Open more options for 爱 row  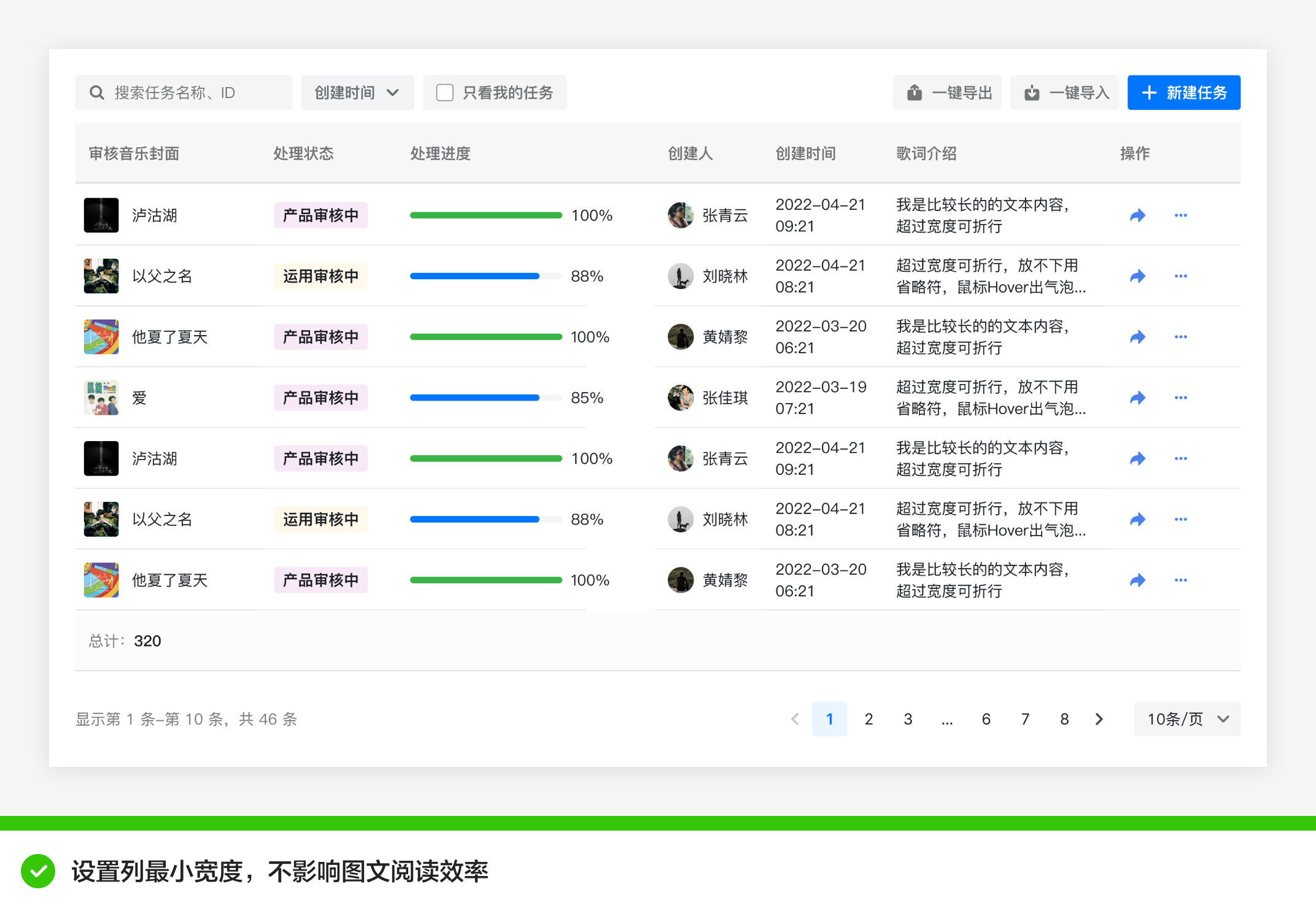[x=1180, y=398]
